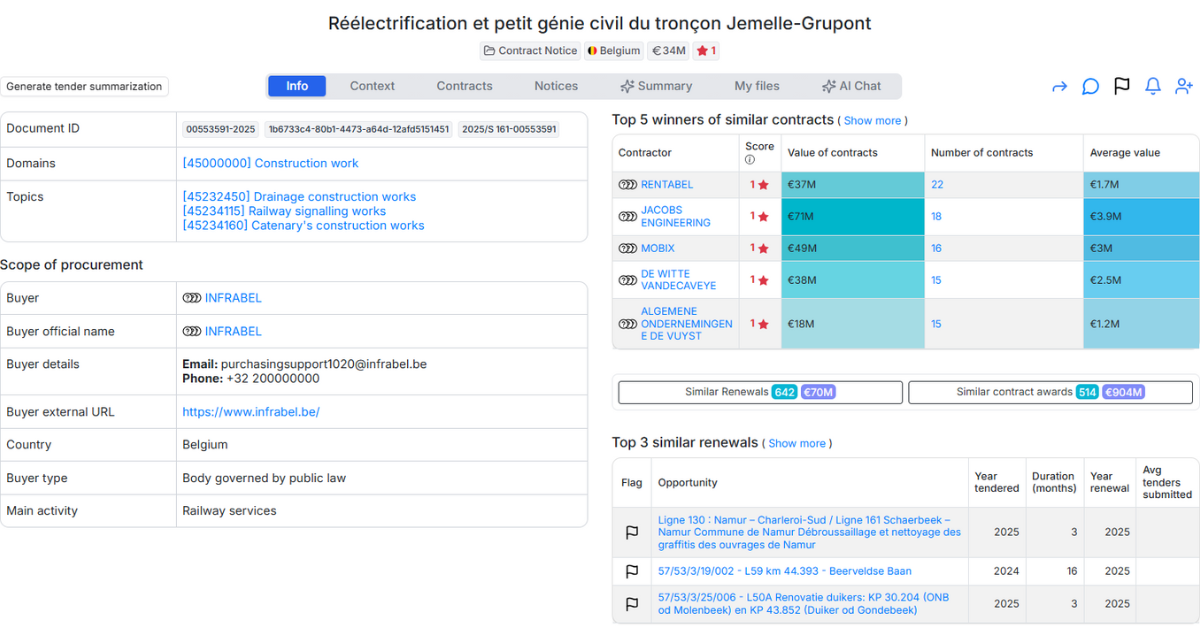
Task: Click the Document ID 00553591-2025 tag
Action: 220,129
